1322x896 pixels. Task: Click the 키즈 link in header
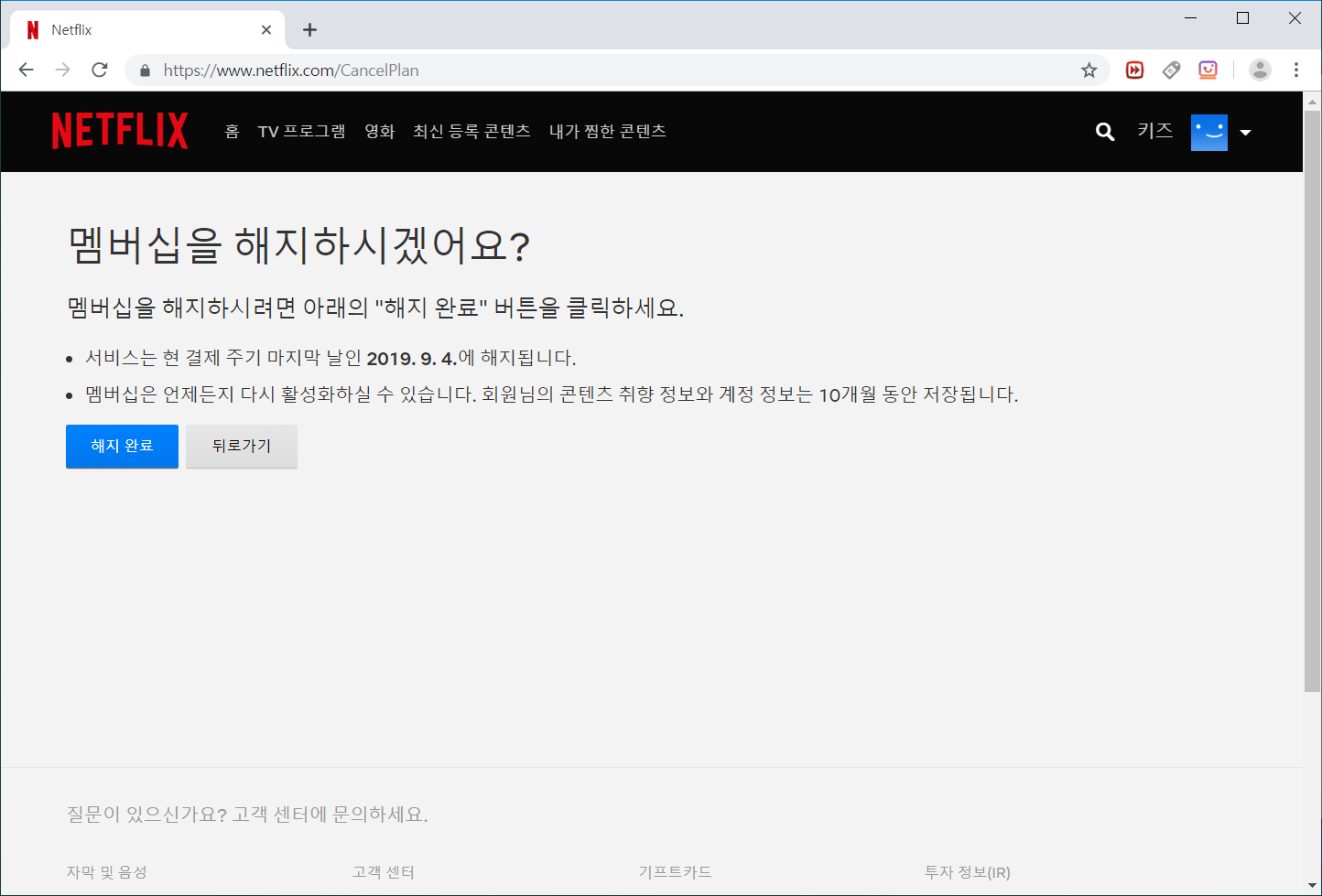(x=1155, y=131)
